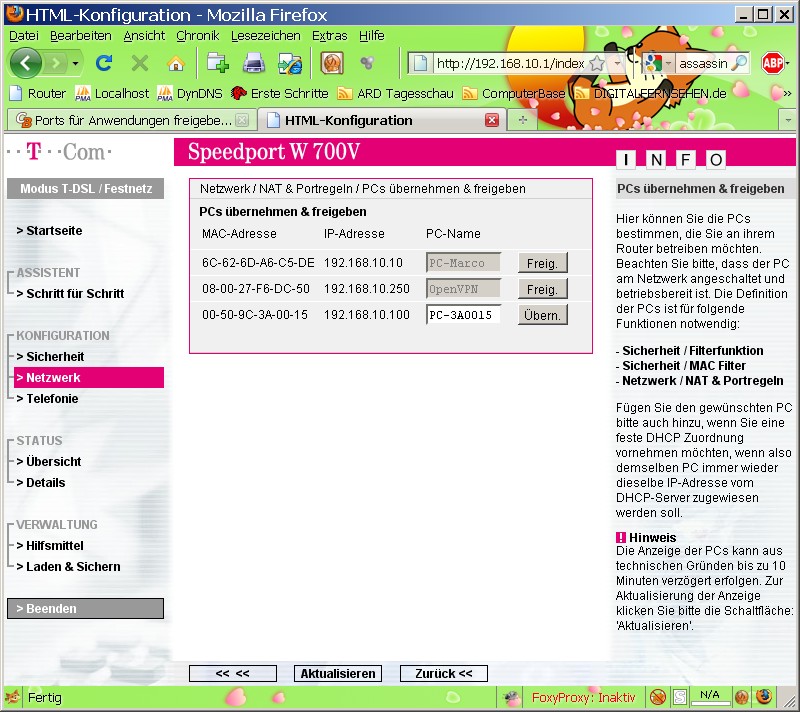
Task: Show more bookmarks with the chevron
Action: [787, 93]
